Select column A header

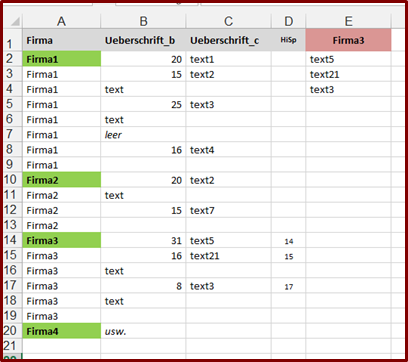click(61, 22)
